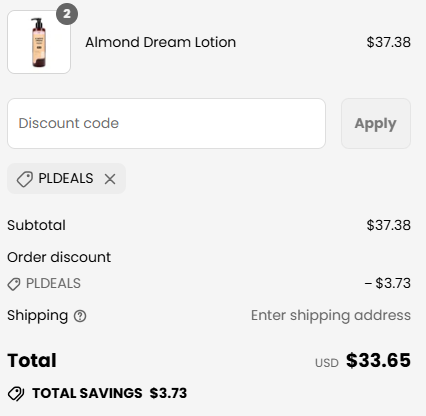Click the order discount amount −$3.73
Viewport: 426px width, 416px height.
(387, 283)
